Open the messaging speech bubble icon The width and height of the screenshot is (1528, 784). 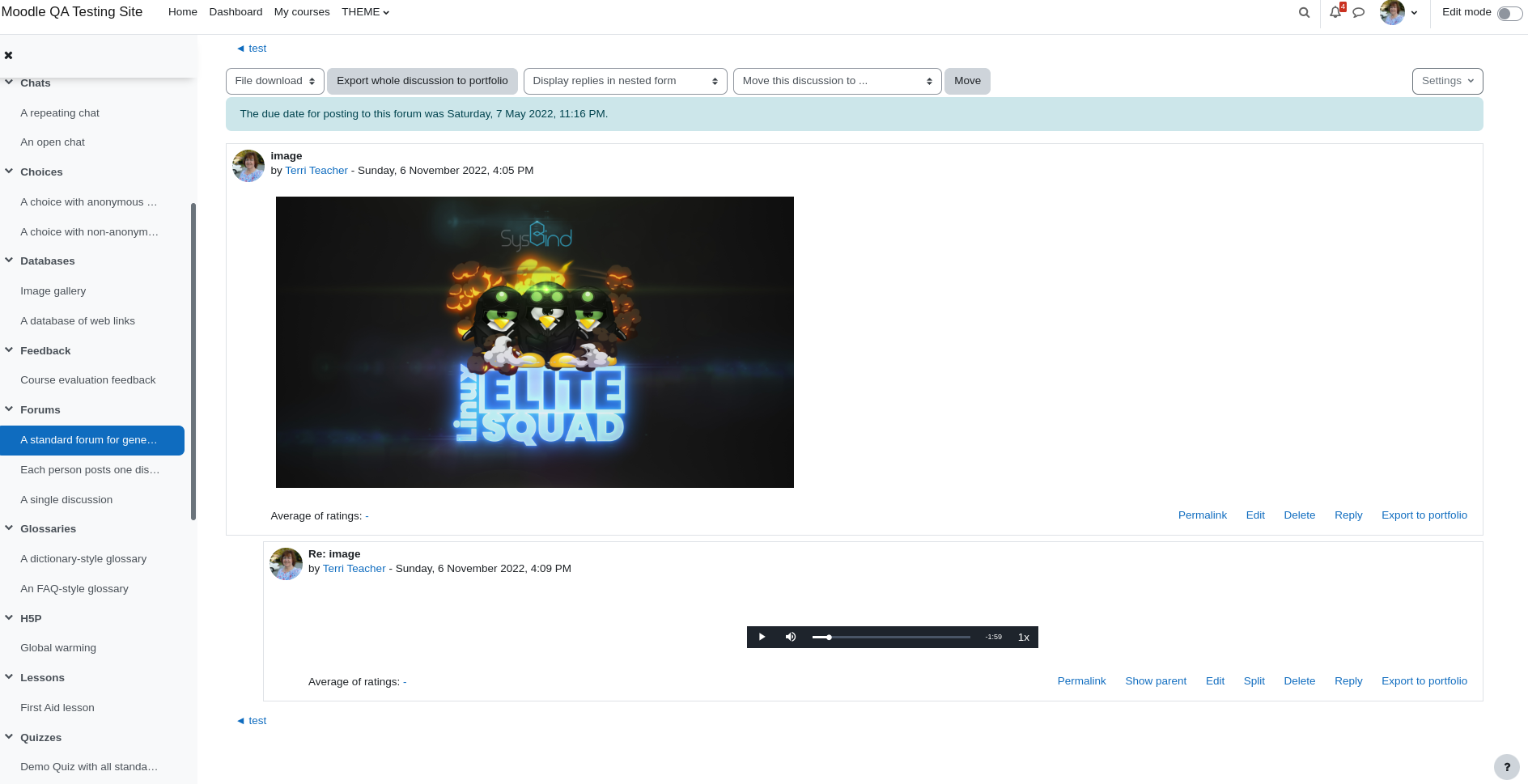pos(1359,12)
